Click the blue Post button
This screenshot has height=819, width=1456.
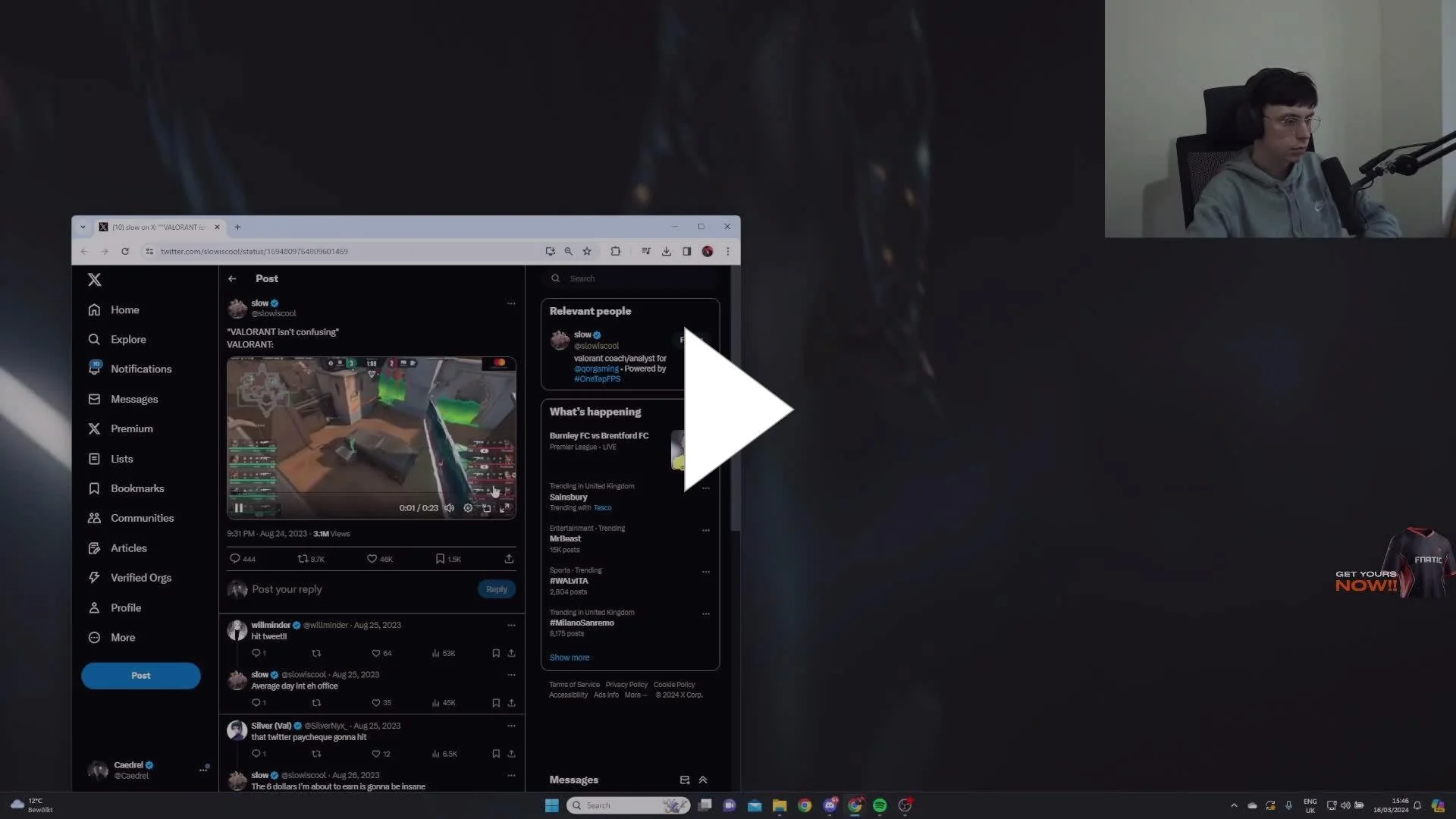141,676
